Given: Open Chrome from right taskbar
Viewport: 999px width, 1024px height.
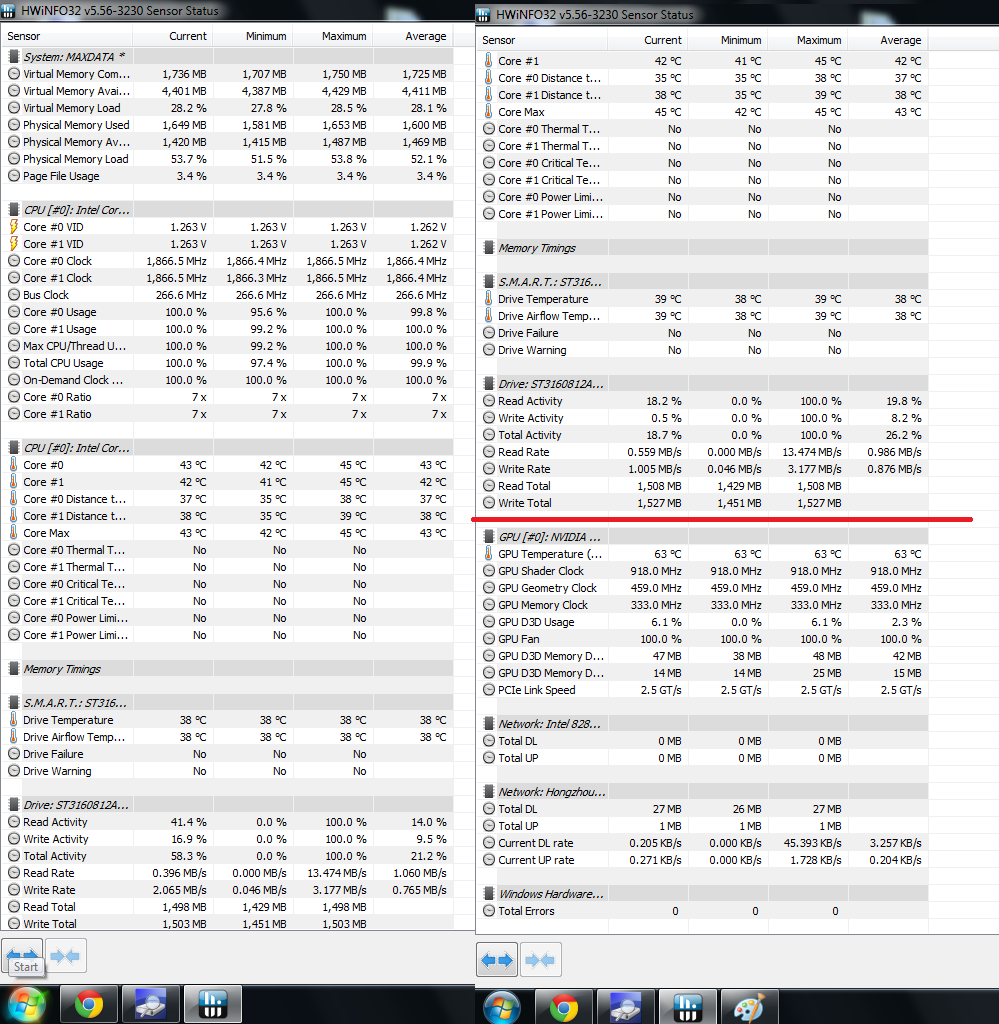Looking at the screenshot, I should (x=563, y=1006).
